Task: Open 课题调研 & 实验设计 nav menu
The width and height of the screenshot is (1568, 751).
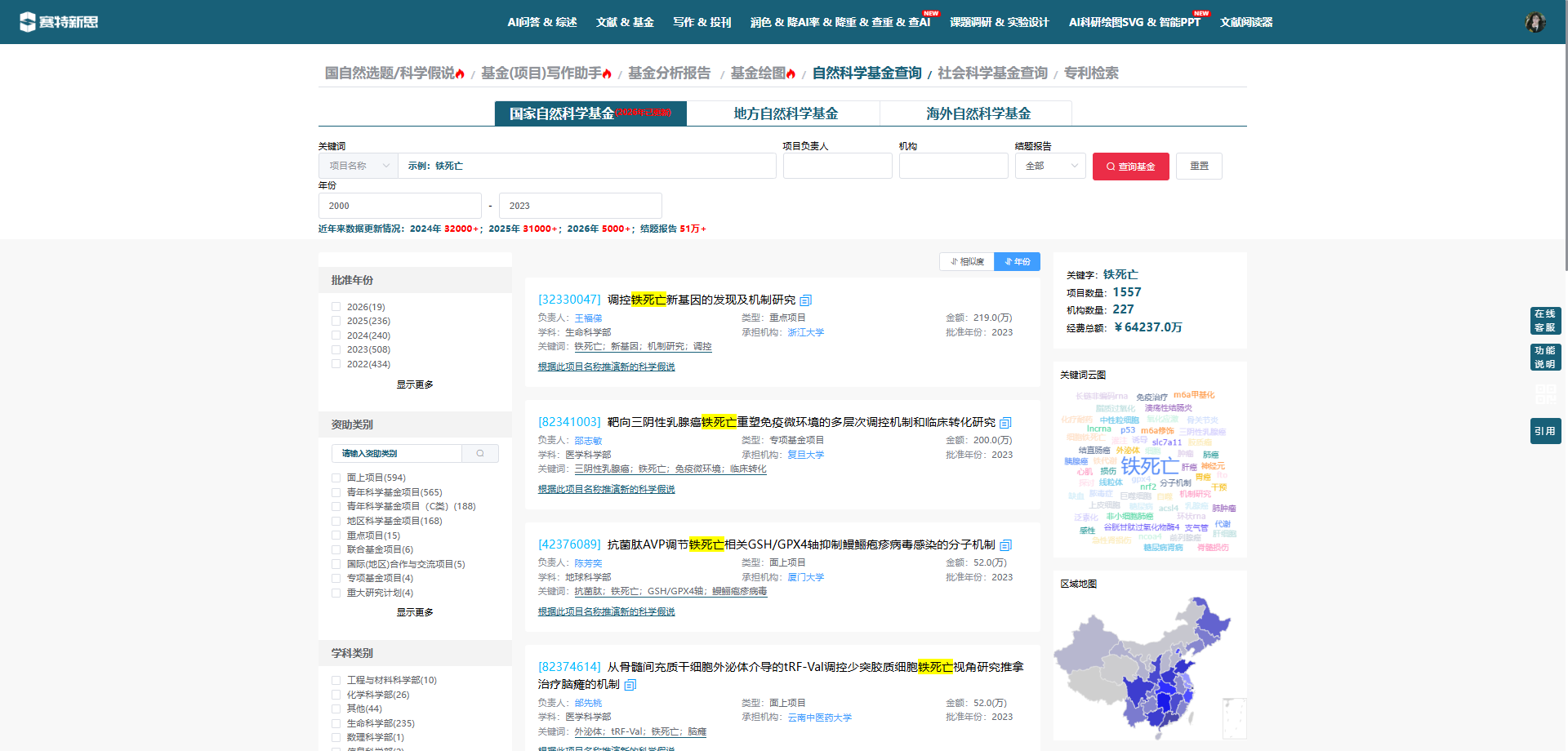Action: pyautogui.click(x=999, y=22)
